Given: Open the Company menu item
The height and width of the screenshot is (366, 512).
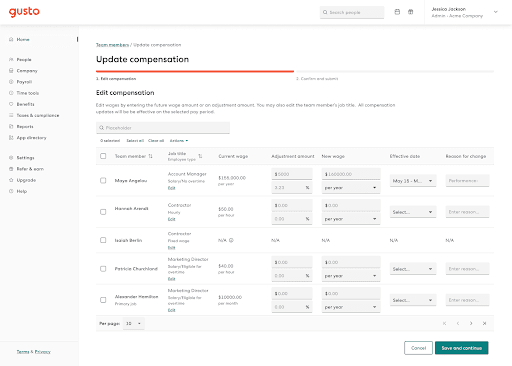Looking at the screenshot, I should 27,71.
